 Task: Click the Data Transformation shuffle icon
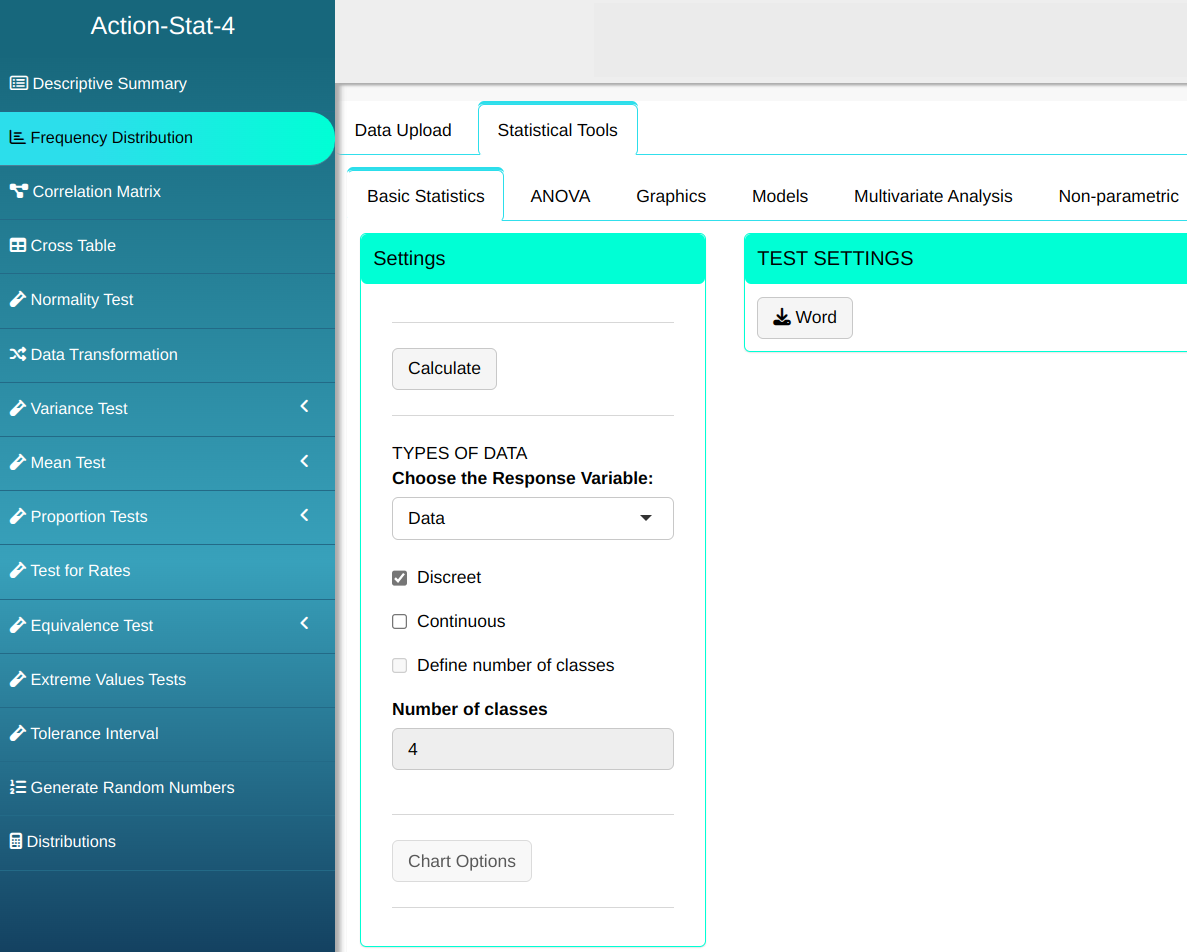pyautogui.click(x=18, y=355)
